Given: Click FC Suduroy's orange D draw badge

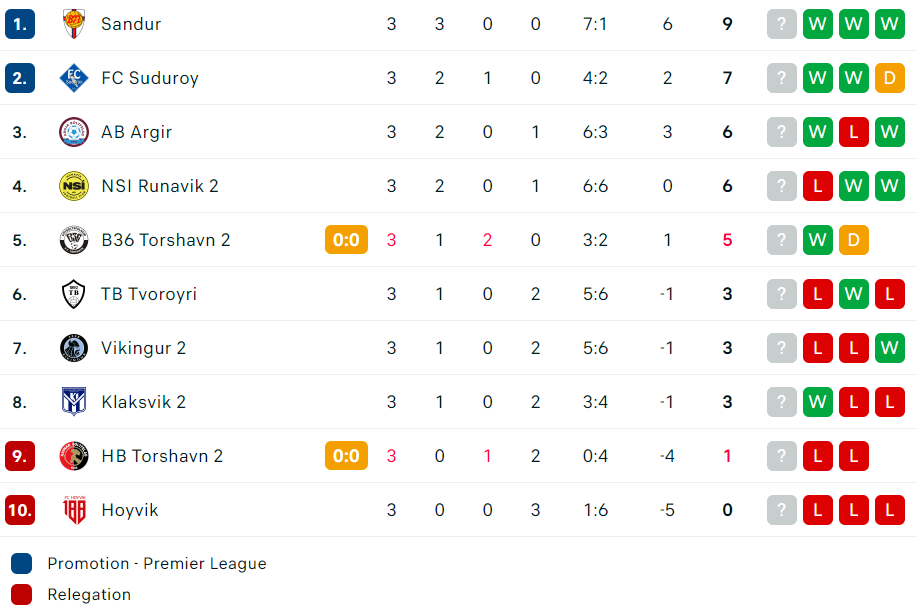Looking at the screenshot, I should tap(890, 78).
